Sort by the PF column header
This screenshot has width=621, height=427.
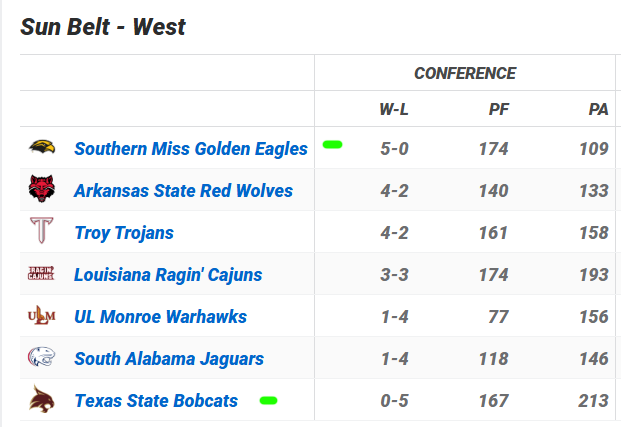coord(498,109)
